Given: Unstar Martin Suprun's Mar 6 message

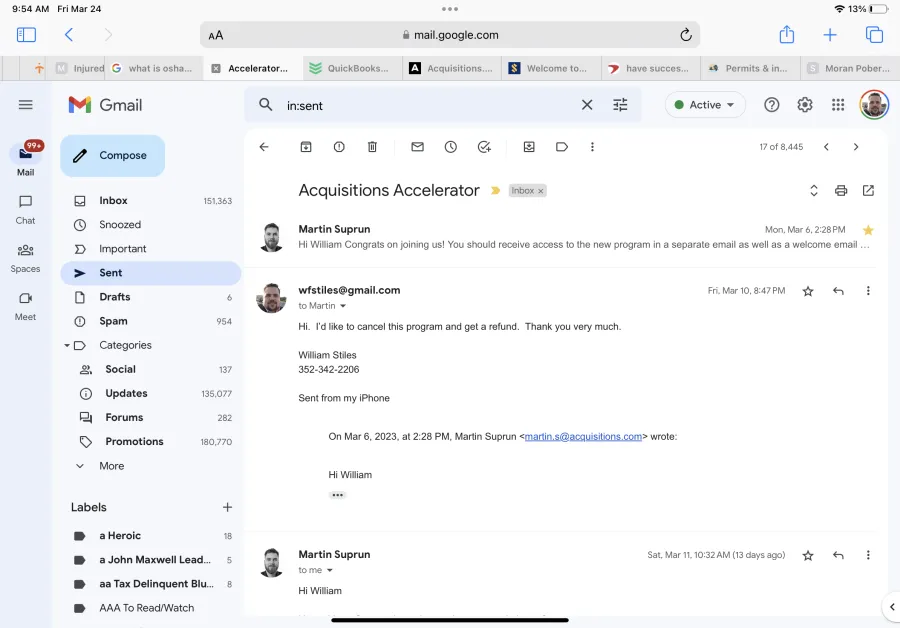Looking at the screenshot, I should coord(868,230).
